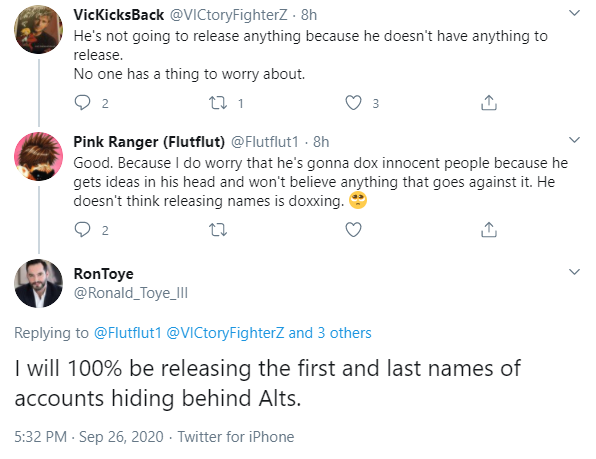Screen dimensions: 596x459
Task: Click the @Flutflut1 reply mention link
Action: 128,333
